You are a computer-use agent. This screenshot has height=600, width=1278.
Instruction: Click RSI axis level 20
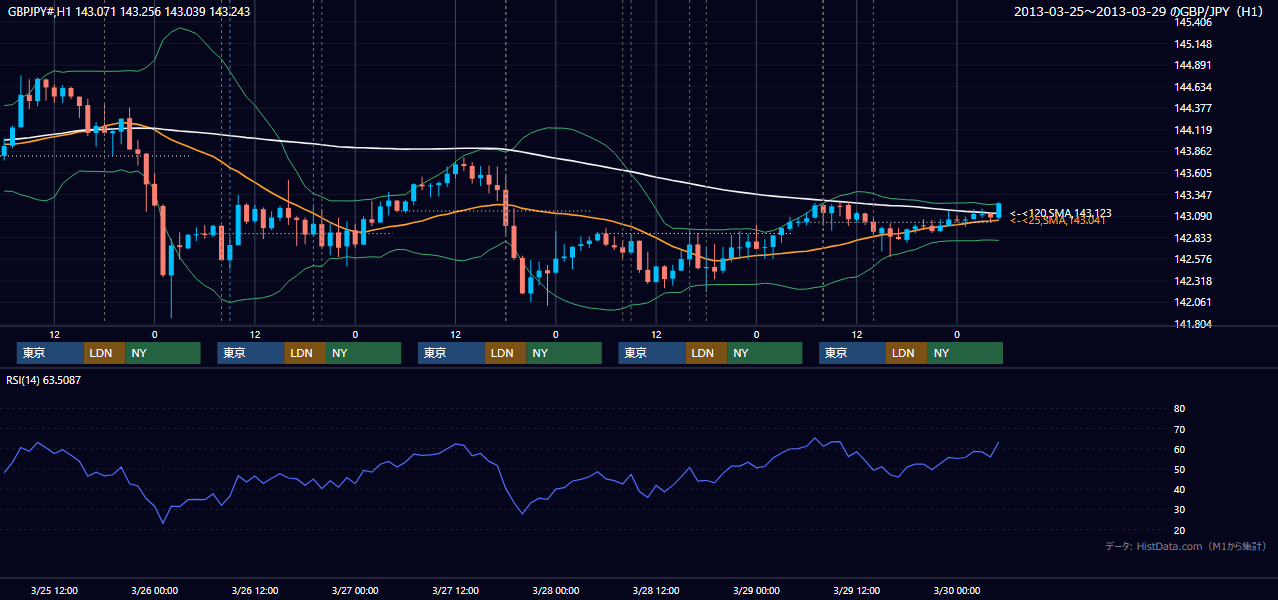pyautogui.click(x=1179, y=530)
